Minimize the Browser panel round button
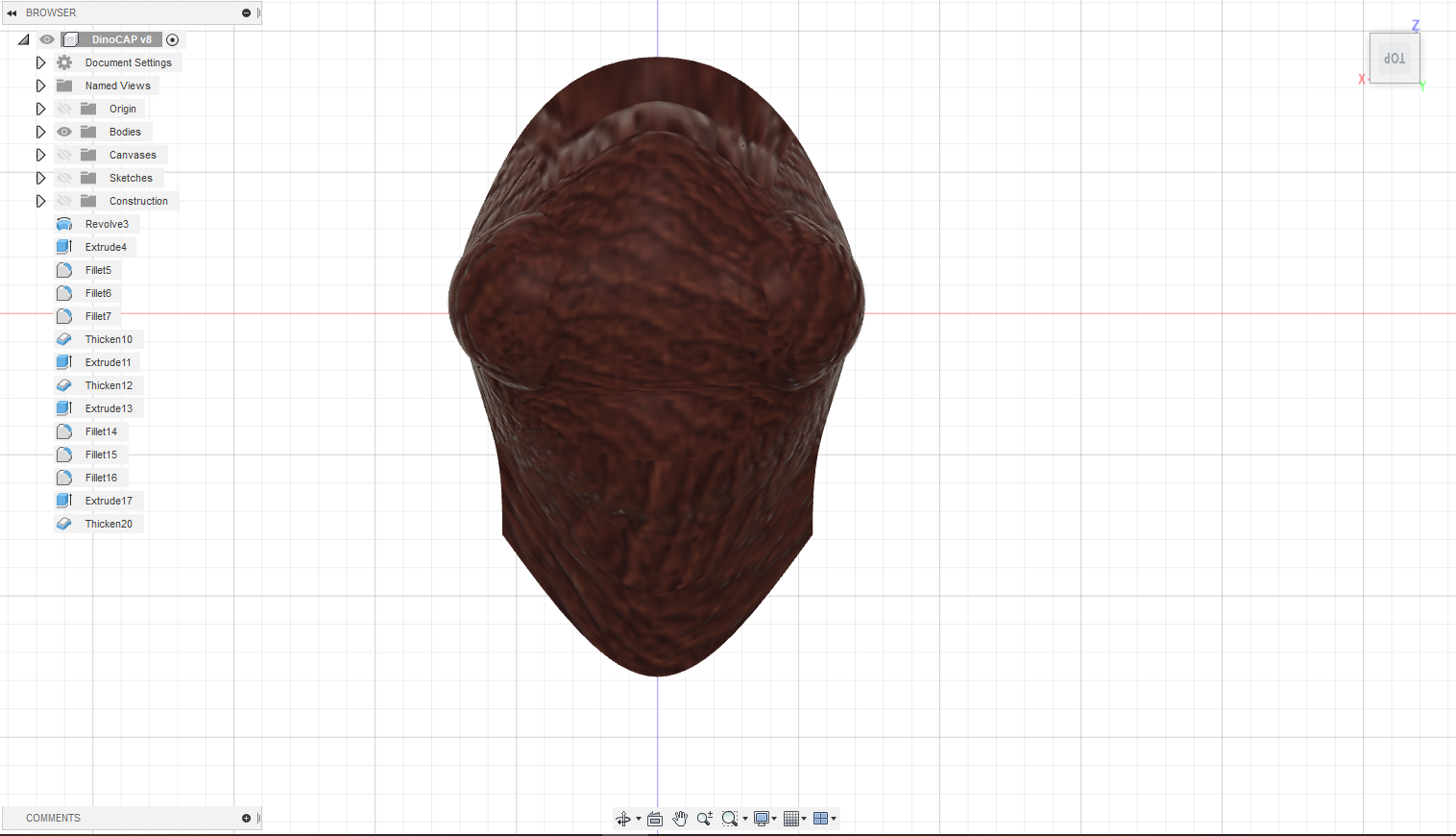Screen dimensions: 1456x836 pos(246,13)
